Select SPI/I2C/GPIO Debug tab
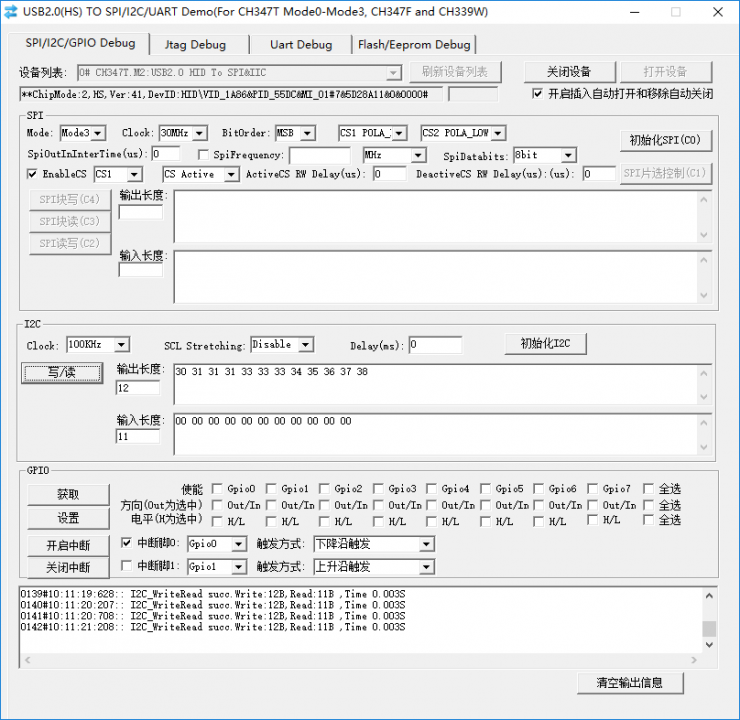The image size is (740, 720). 80,43
